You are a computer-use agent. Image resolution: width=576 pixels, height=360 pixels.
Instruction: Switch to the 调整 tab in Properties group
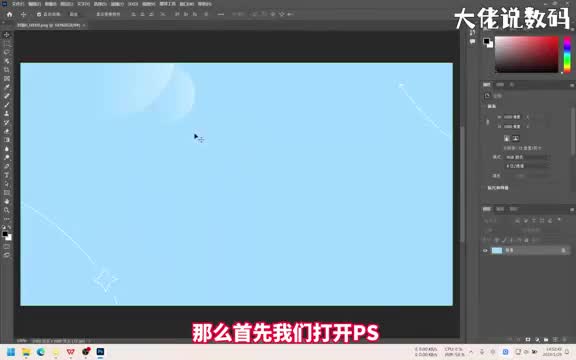pyautogui.click(x=500, y=84)
